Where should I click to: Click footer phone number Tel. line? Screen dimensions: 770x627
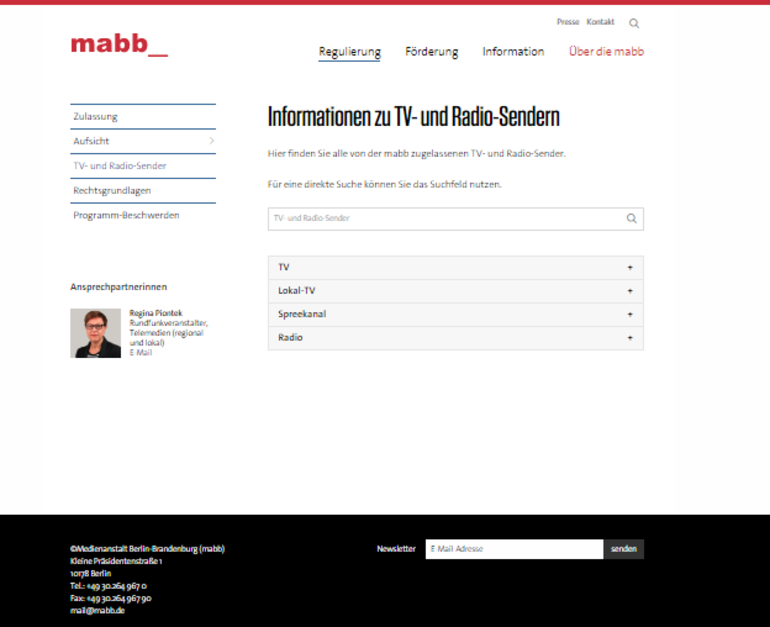[108, 586]
